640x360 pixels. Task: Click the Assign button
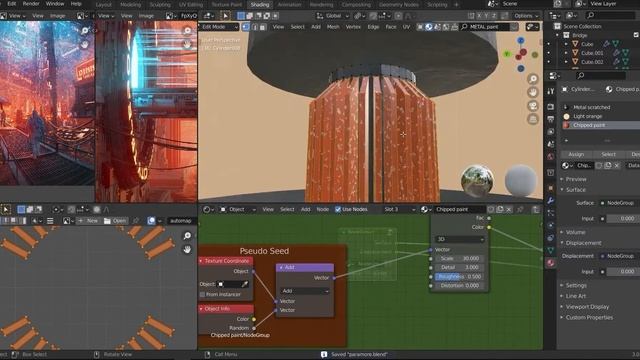pyautogui.click(x=576, y=154)
